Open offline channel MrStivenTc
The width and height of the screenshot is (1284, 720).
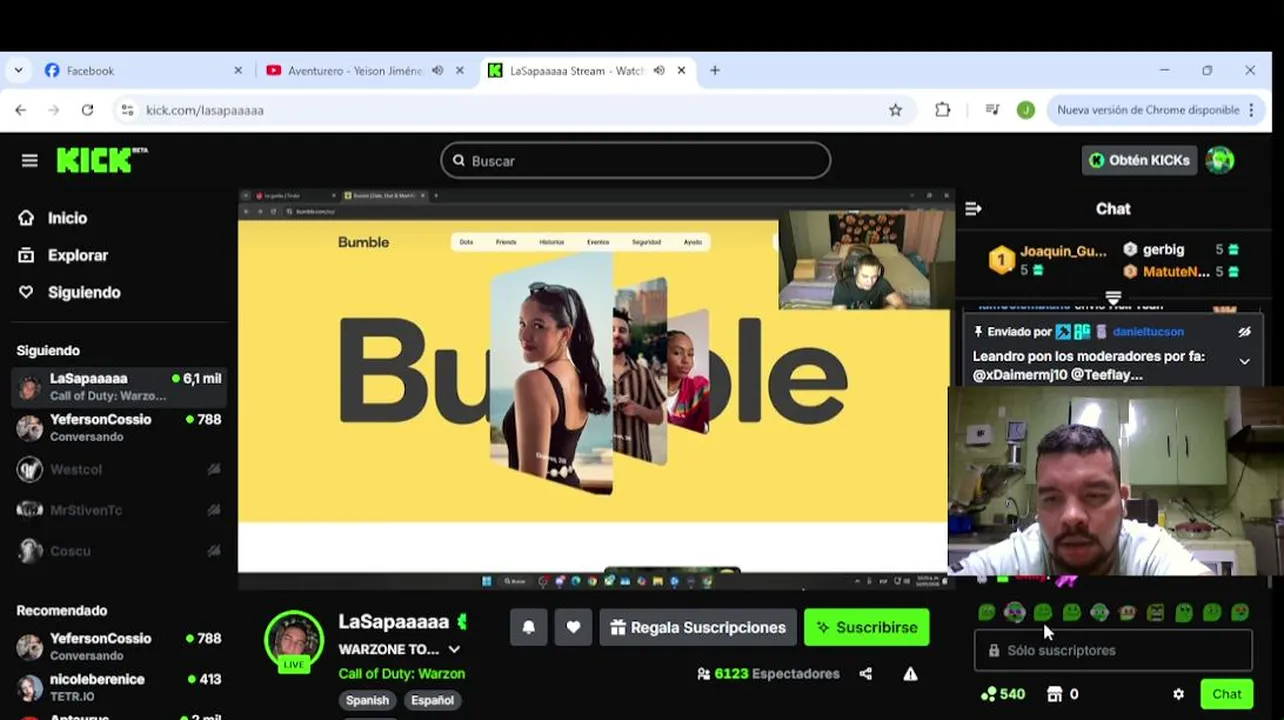coord(119,510)
